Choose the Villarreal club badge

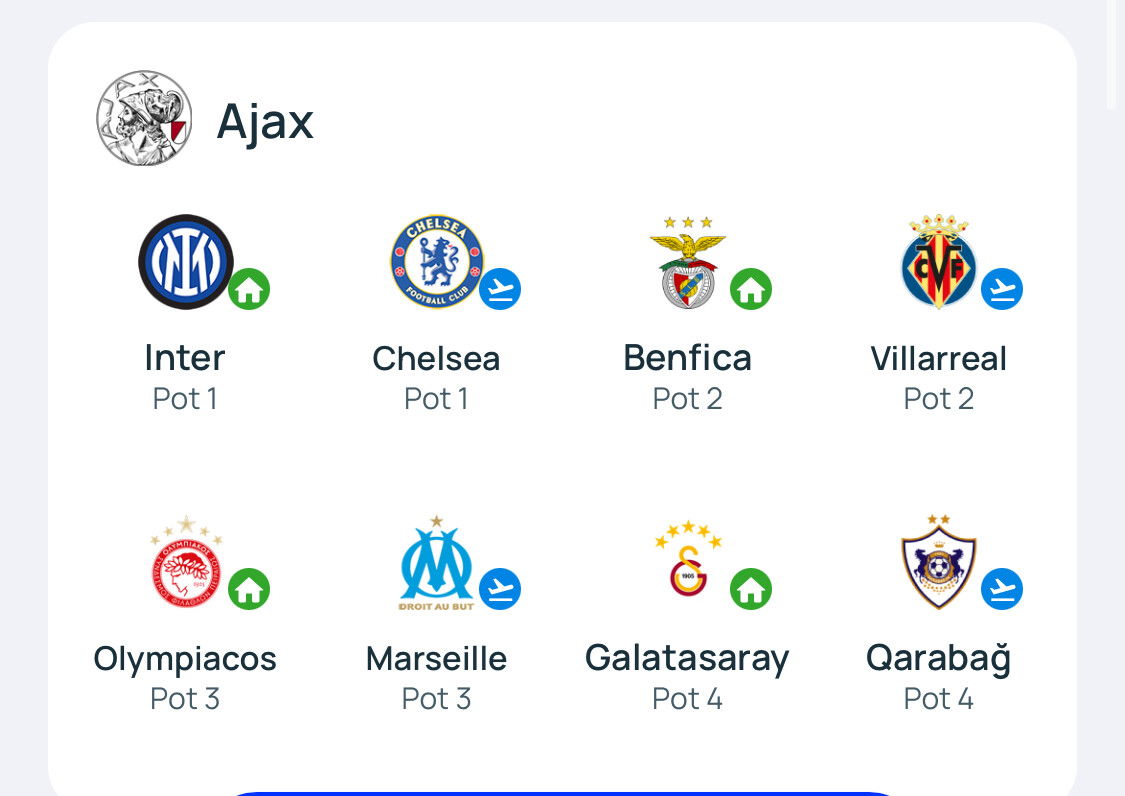pos(938,261)
